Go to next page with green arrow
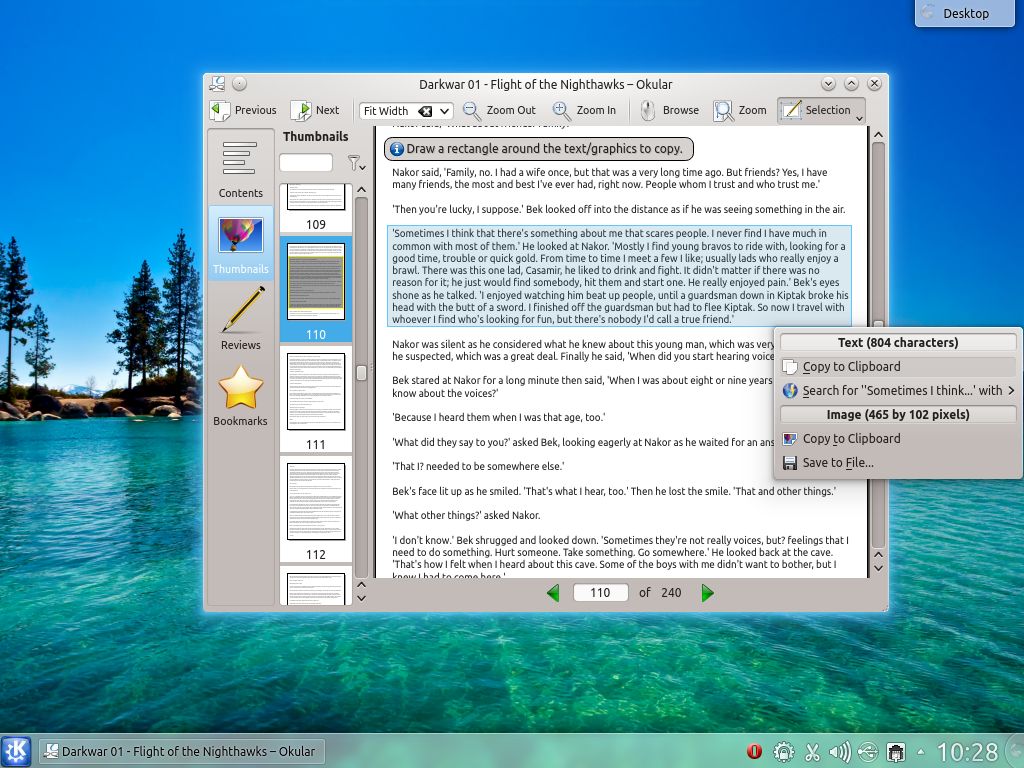This screenshot has width=1024, height=768. click(x=707, y=593)
